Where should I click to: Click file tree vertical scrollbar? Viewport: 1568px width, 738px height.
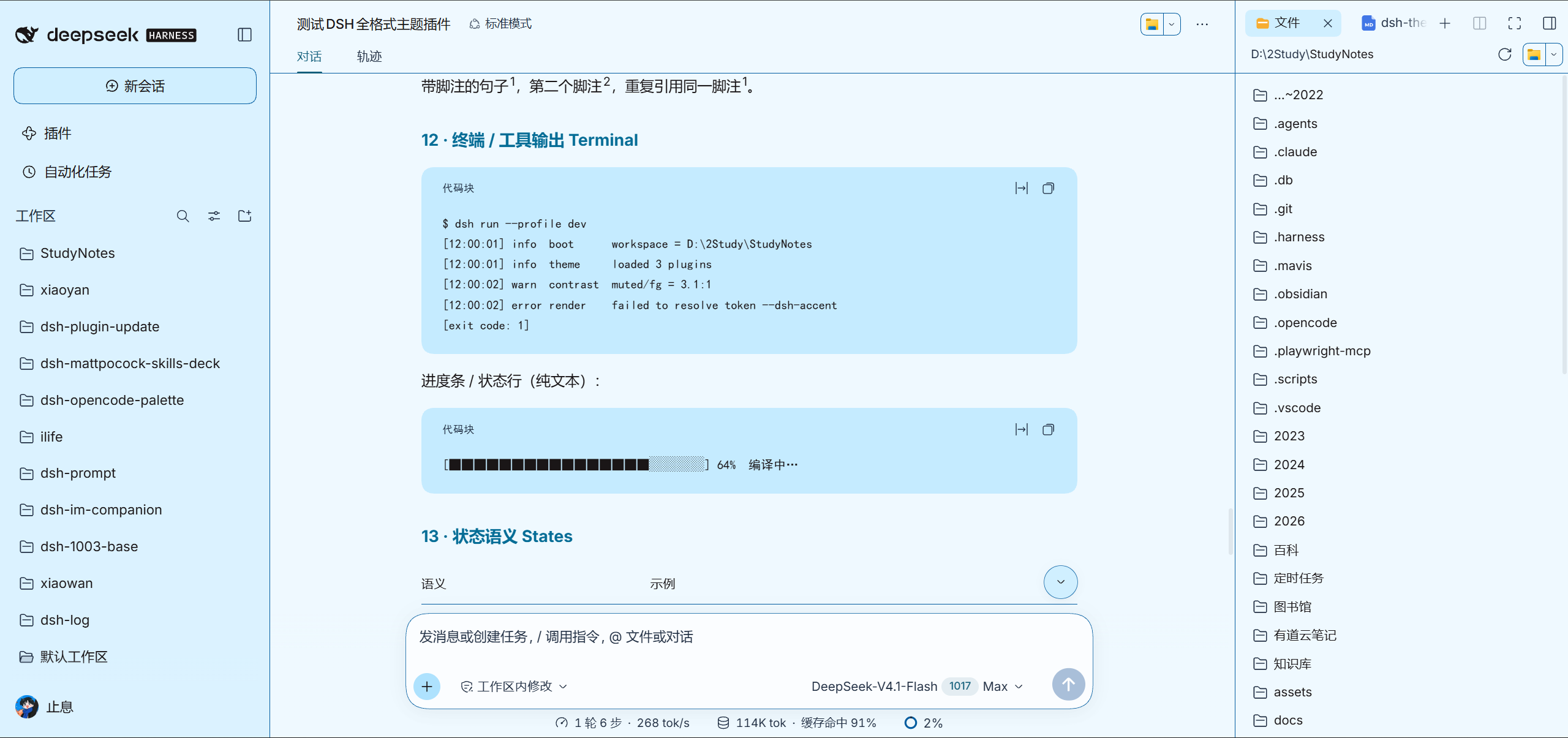point(1565,224)
